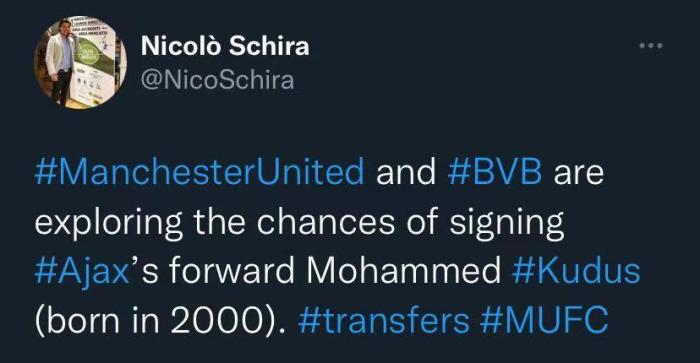This screenshot has width=700, height=363.
Task: Click the word 'chances' in tweet text
Action: 326,221
